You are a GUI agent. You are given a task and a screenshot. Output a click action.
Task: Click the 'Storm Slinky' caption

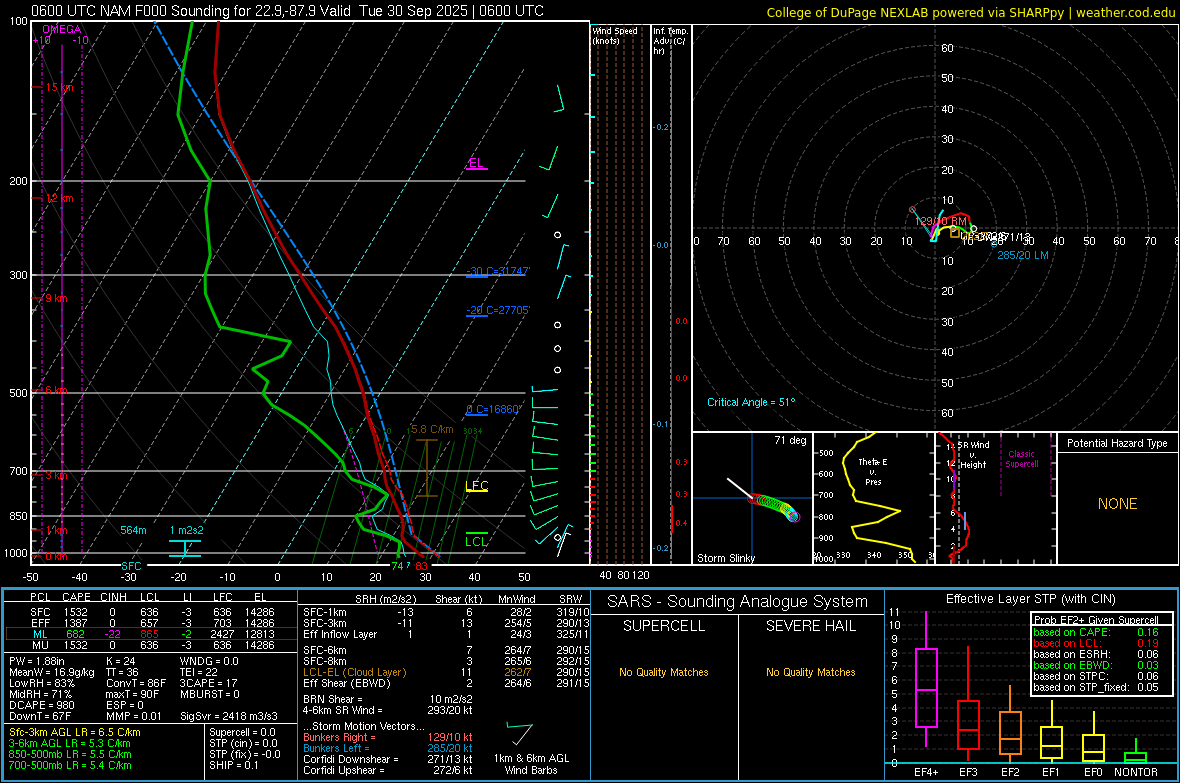point(725,558)
